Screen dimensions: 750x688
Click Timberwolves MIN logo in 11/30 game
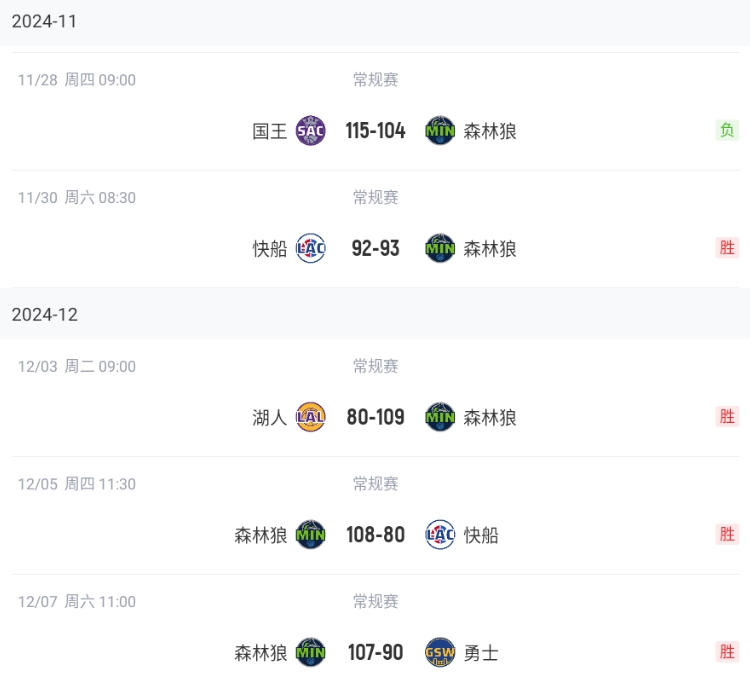440,248
